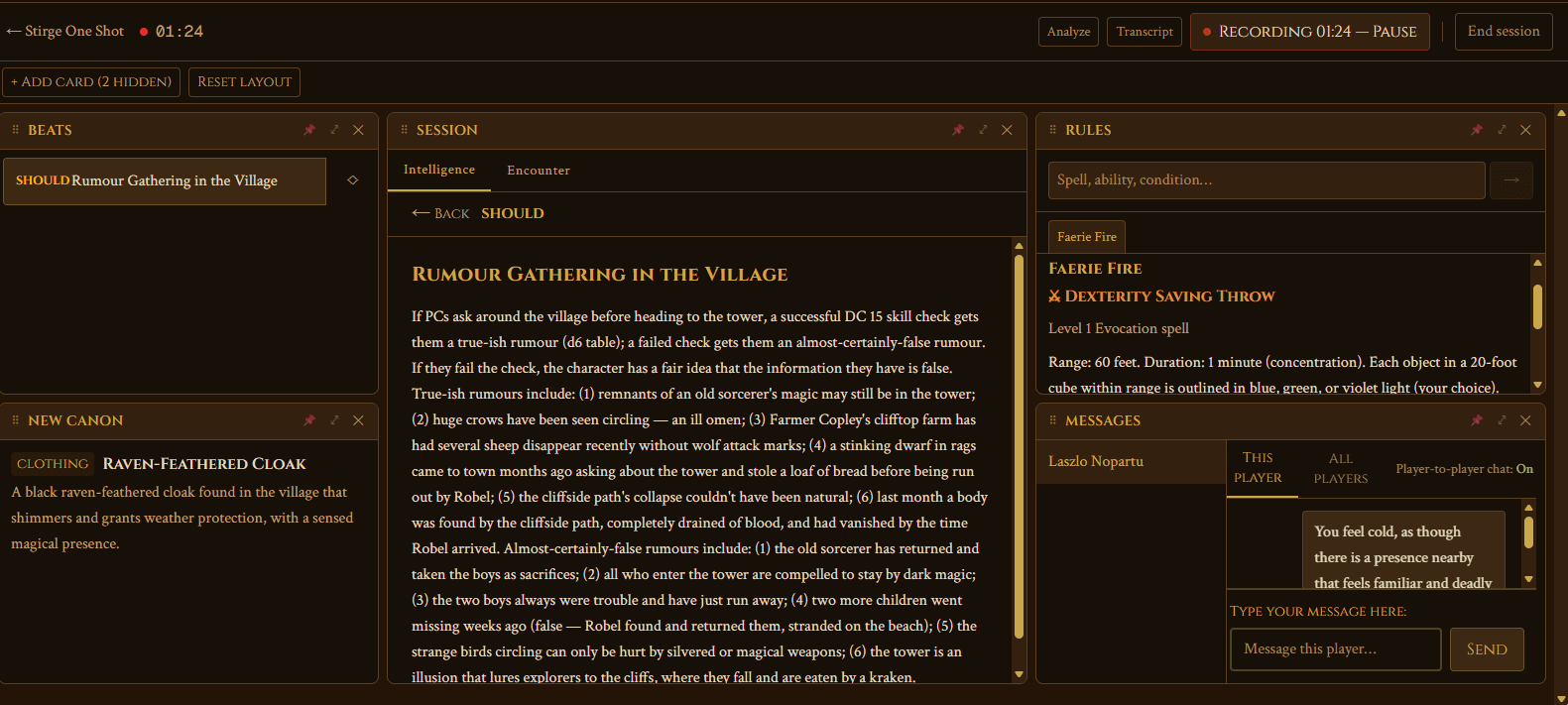Send the message to this player

[x=1487, y=649]
